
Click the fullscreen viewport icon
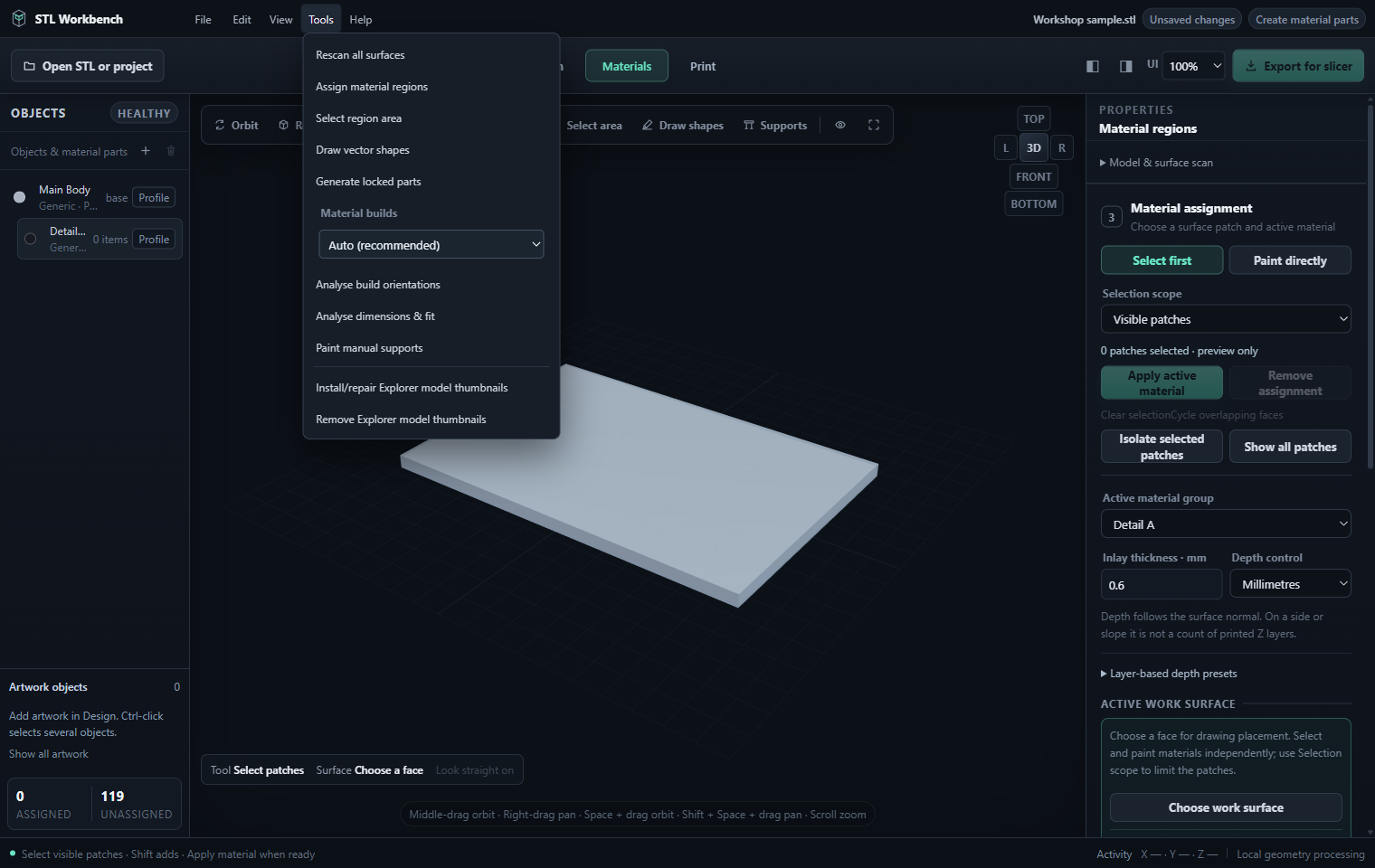point(874,125)
